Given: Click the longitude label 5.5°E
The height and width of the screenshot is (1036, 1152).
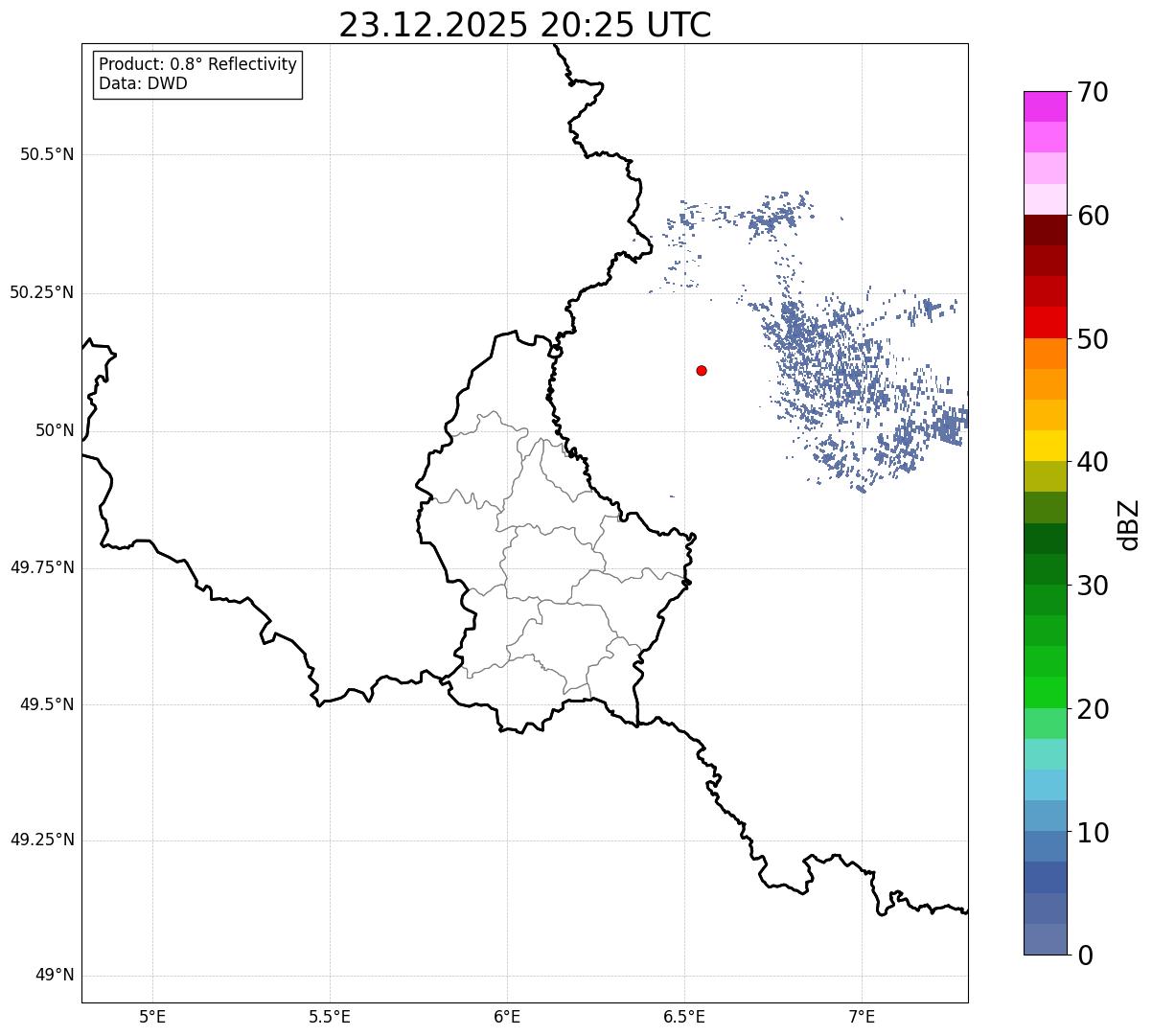Looking at the screenshot, I should tap(330, 1017).
